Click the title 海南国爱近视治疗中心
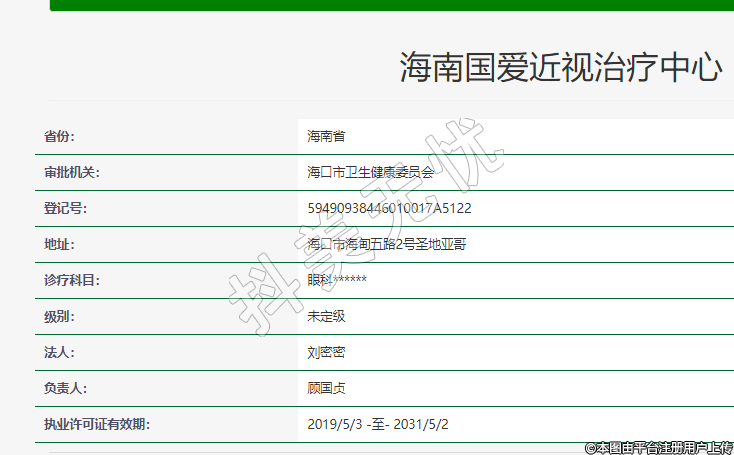The image size is (734, 455). point(560,67)
